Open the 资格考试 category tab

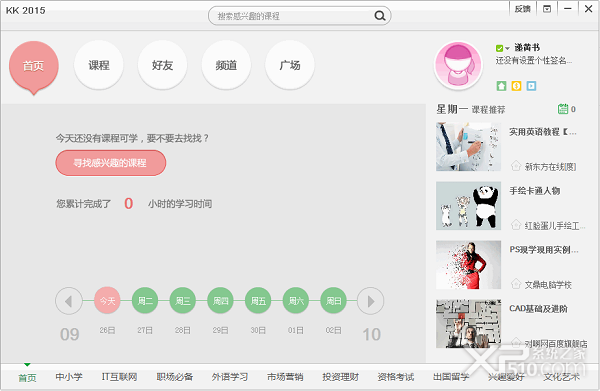(x=396, y=377)
